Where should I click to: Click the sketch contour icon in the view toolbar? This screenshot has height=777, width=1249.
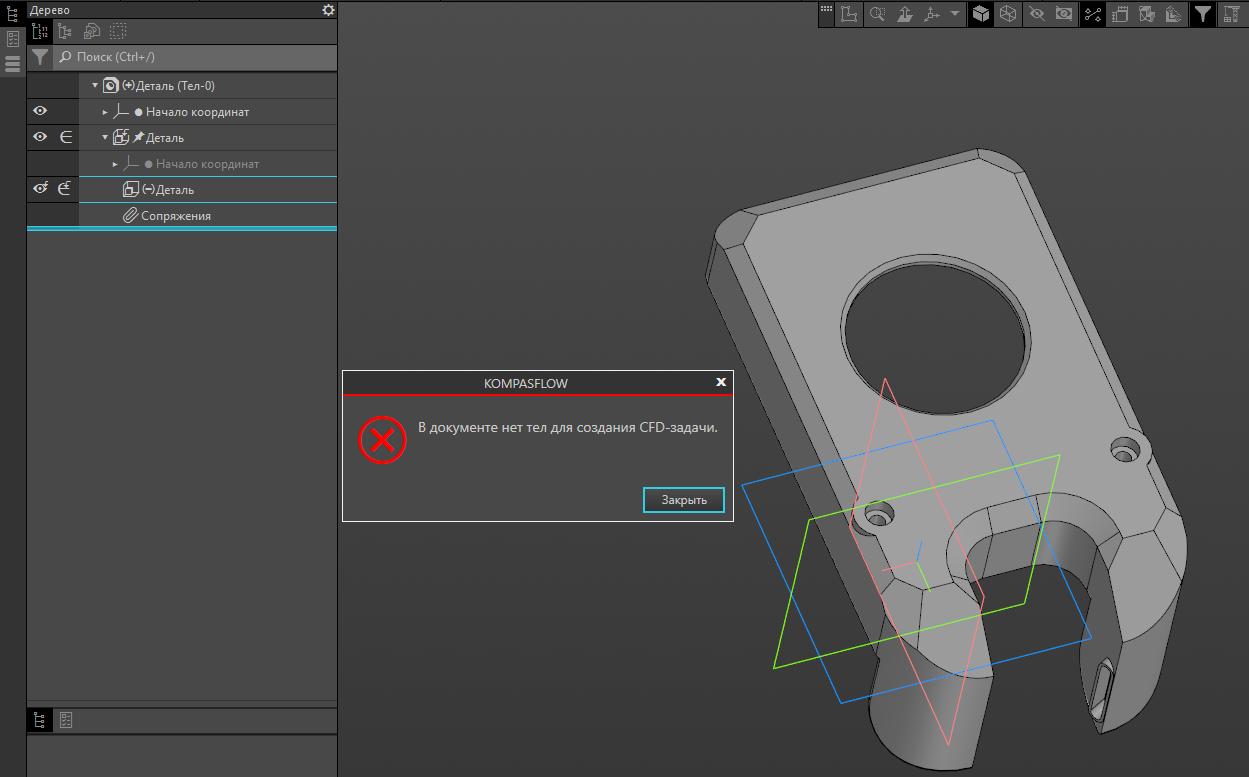[x=850, y=14]
